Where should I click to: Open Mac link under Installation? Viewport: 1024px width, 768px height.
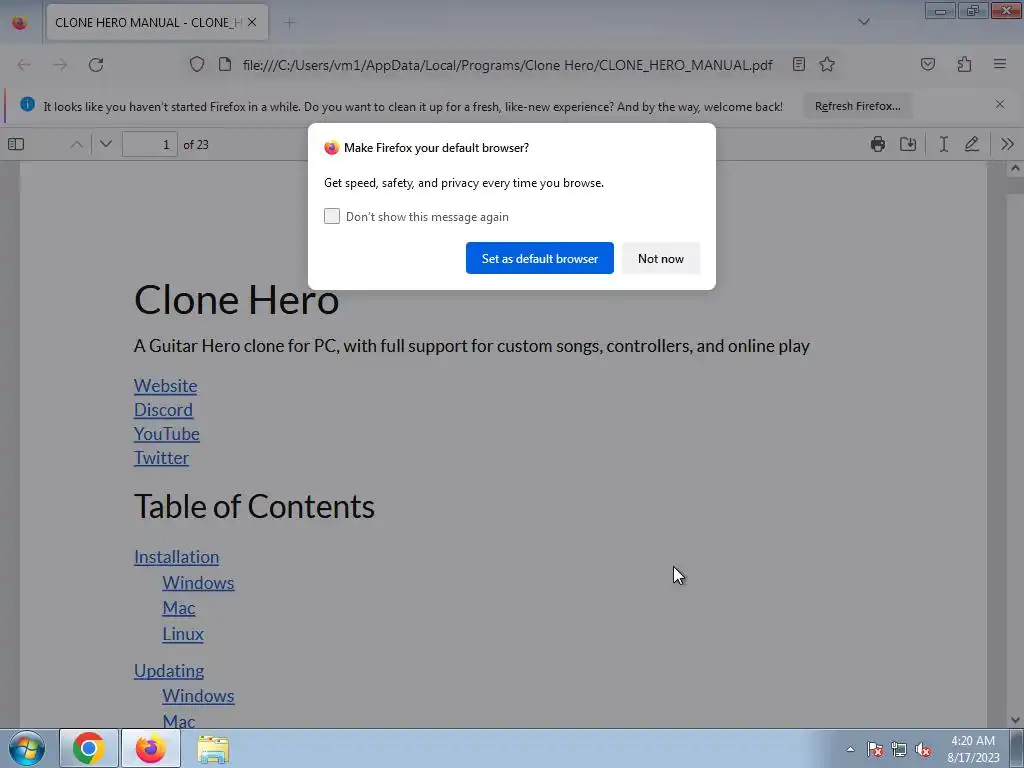click(x=179, y=608)
